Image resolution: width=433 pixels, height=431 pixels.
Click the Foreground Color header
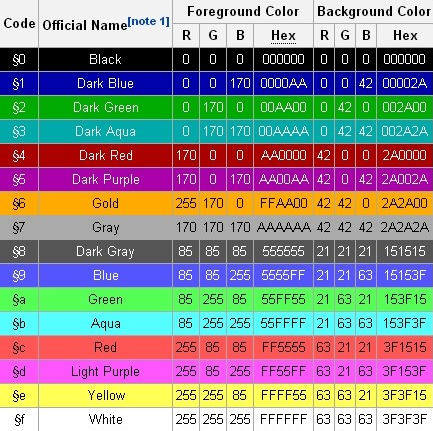[243, 12]
